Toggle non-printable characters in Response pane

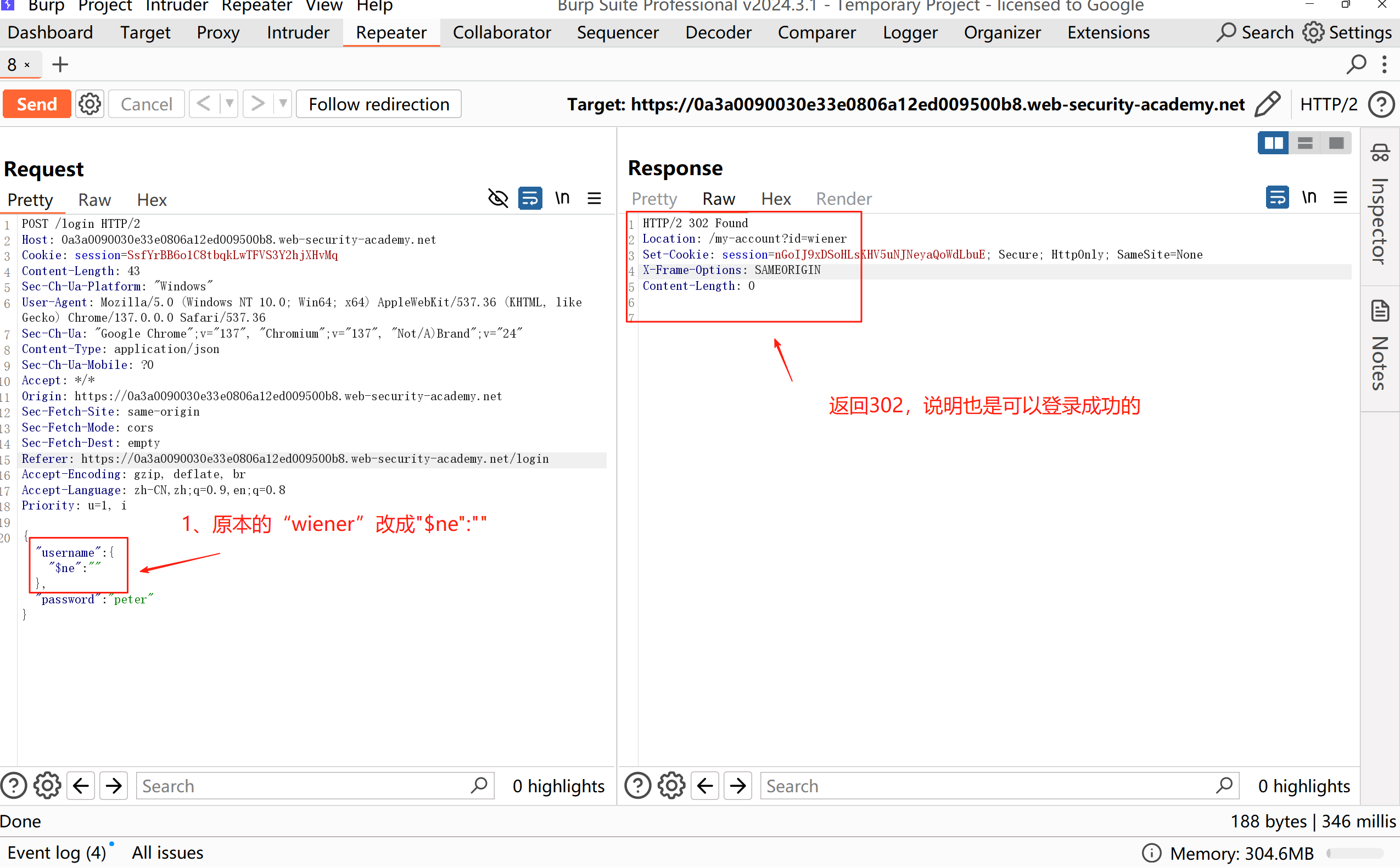pyautogui.click(x=1309, y=198)
